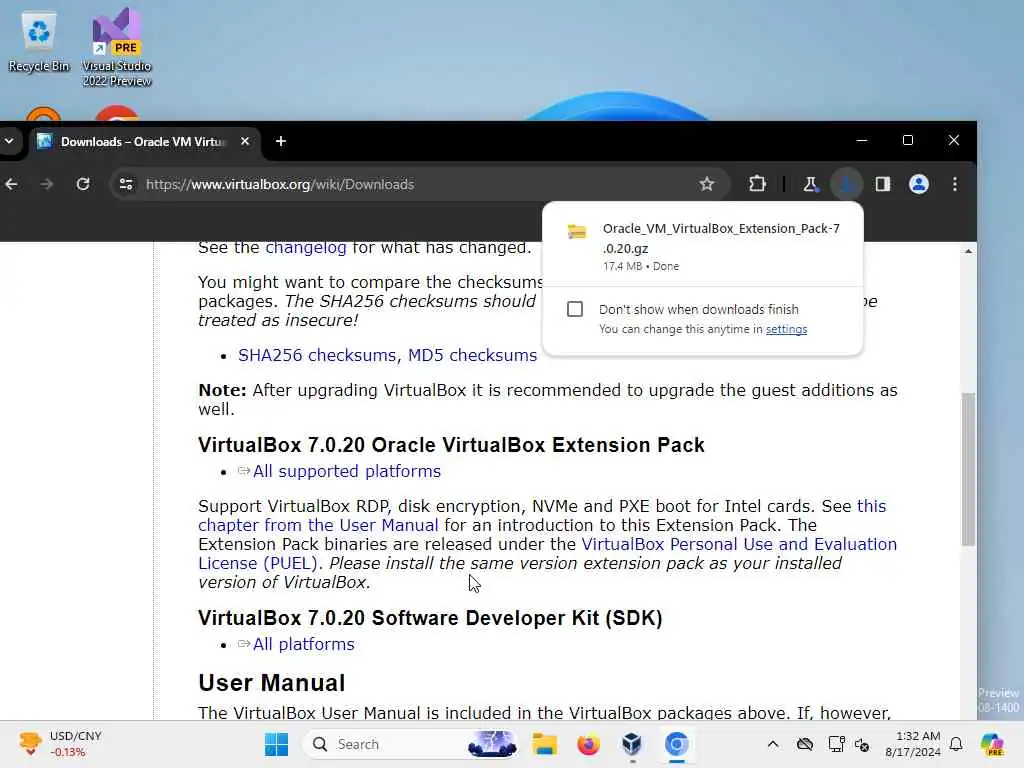Viewport: 1024px width, 768px height.
Task: Toggle the Downloads toolbar button
Action: tap(846, 185)
